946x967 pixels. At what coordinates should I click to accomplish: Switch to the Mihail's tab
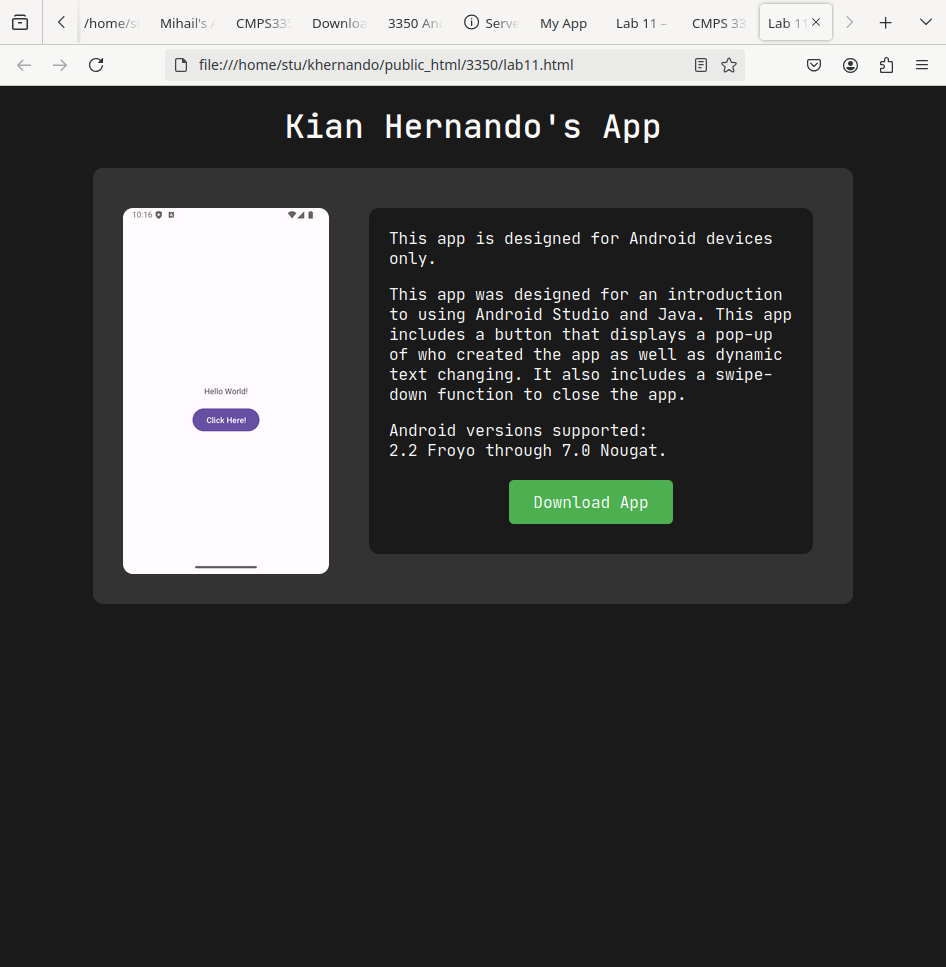click(x=186, y=23)
